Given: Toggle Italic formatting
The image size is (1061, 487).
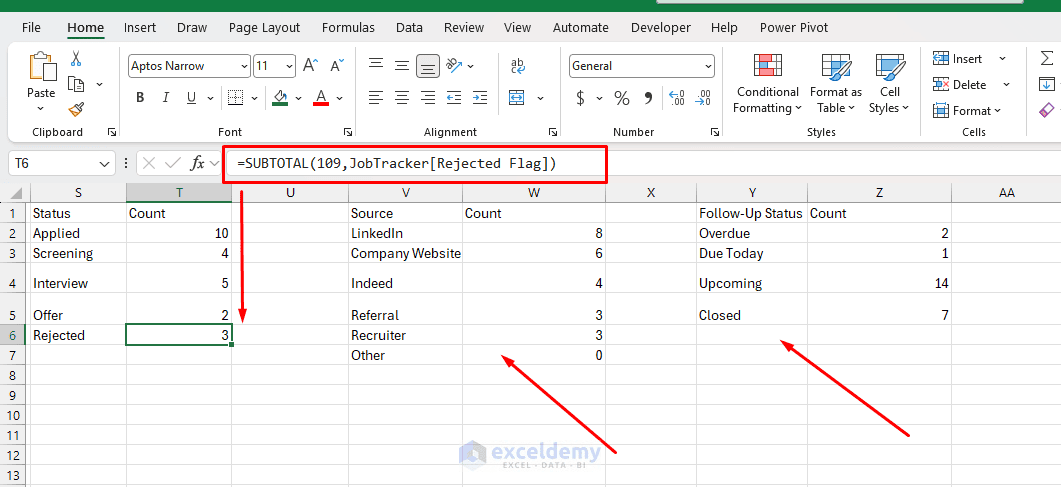Looking at the screenshot, I should (x=166, y=98).
